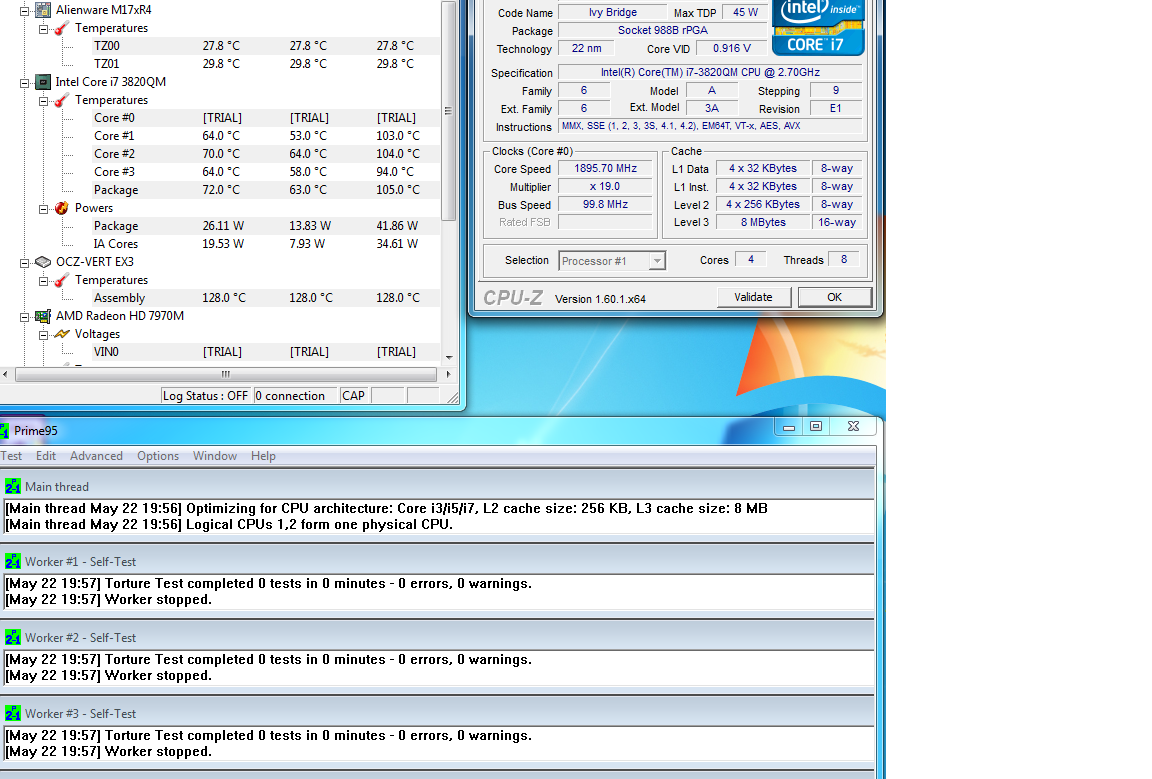The width and height of the screenshot is (1152, 779).
Task: Click the Alienware M17xR4 computer icon
Action: click(43, 10)
